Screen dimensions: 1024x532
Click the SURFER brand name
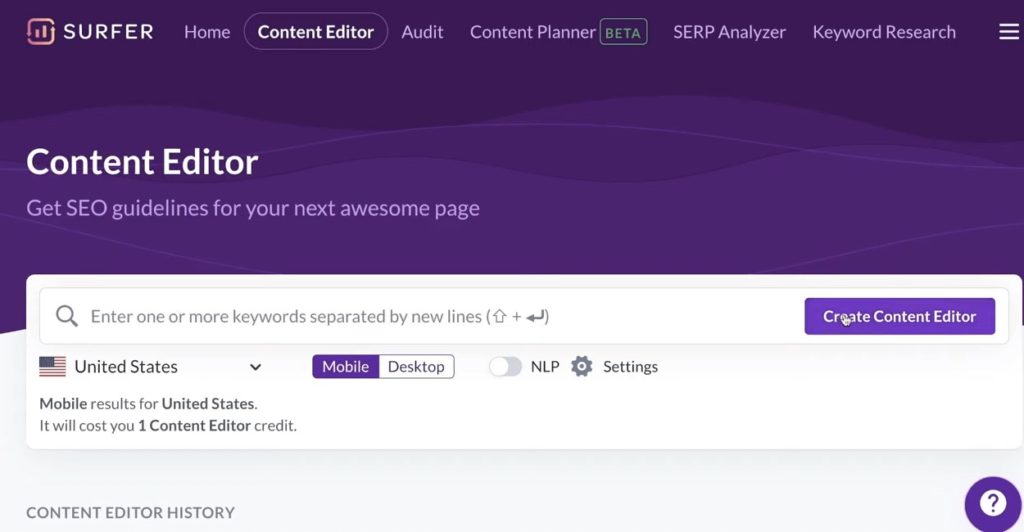pos(108,31)
